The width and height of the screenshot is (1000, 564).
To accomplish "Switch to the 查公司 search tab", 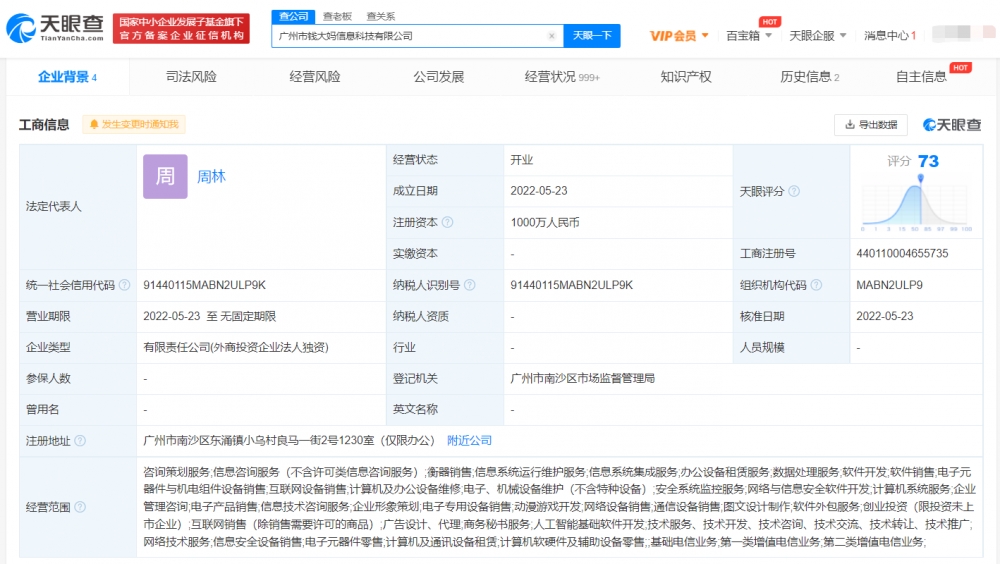I will [x=293, y=16].
